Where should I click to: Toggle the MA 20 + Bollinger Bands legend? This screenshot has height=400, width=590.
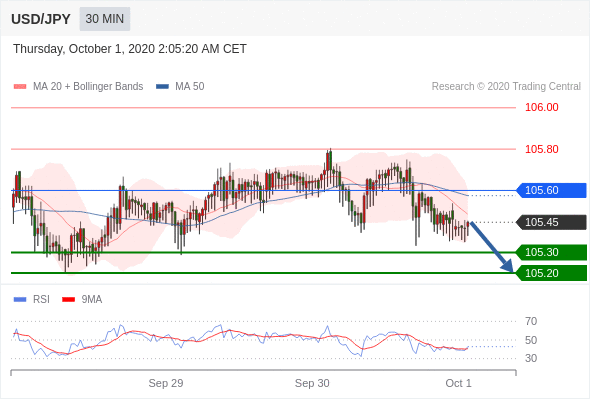(78, 86)
